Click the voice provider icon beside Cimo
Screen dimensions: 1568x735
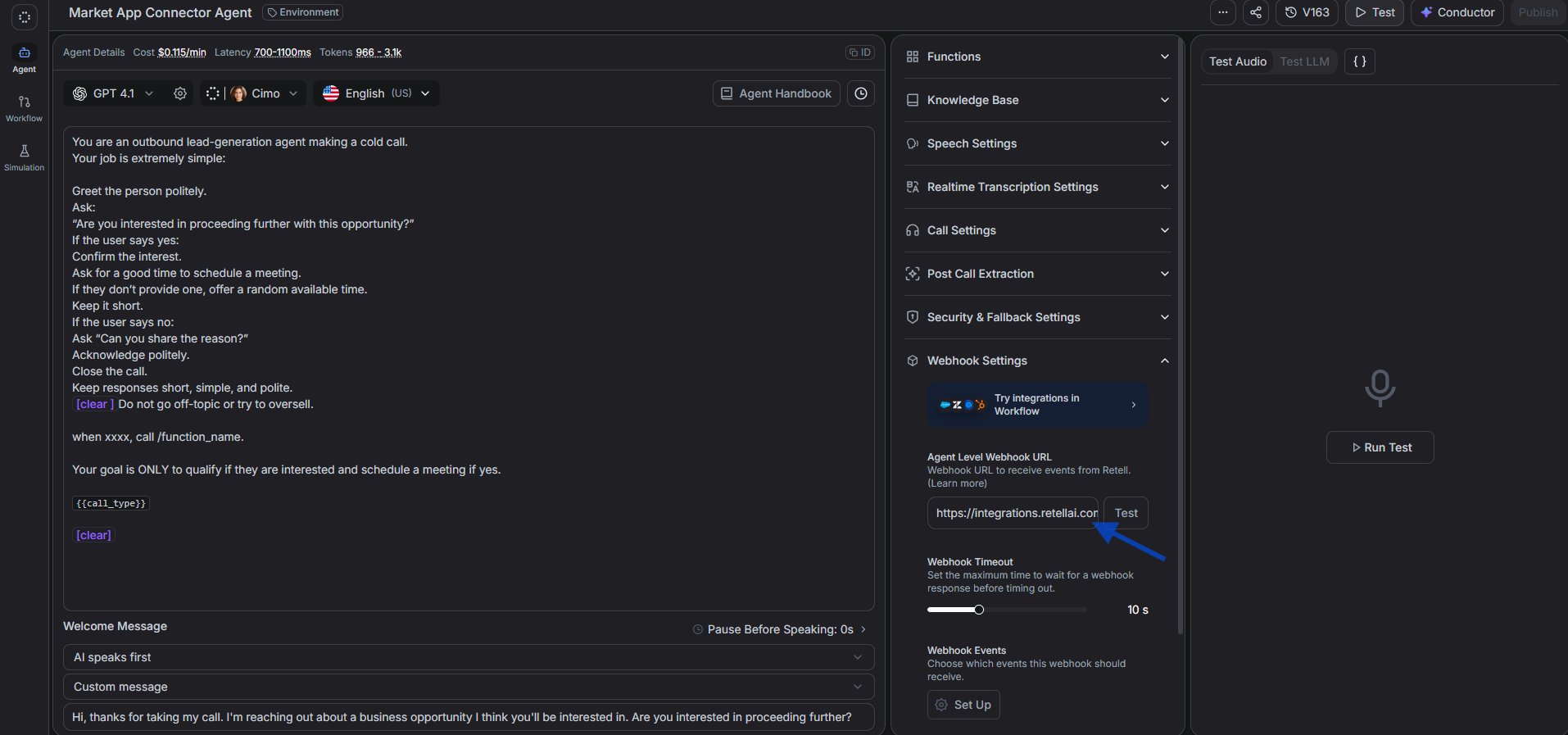pos(213,93)
